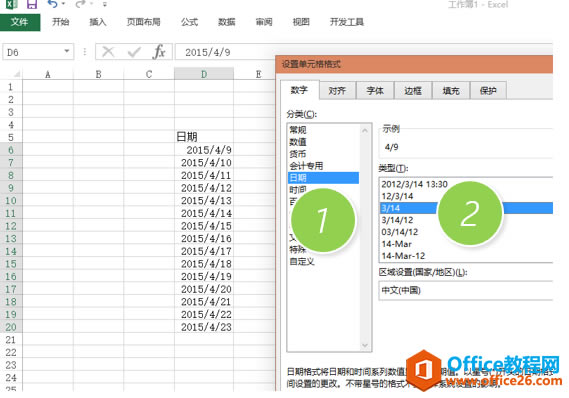
Task: Expand the quick access toolbar customize arrow
Action: pyautogui.click(x=105, y=4)
